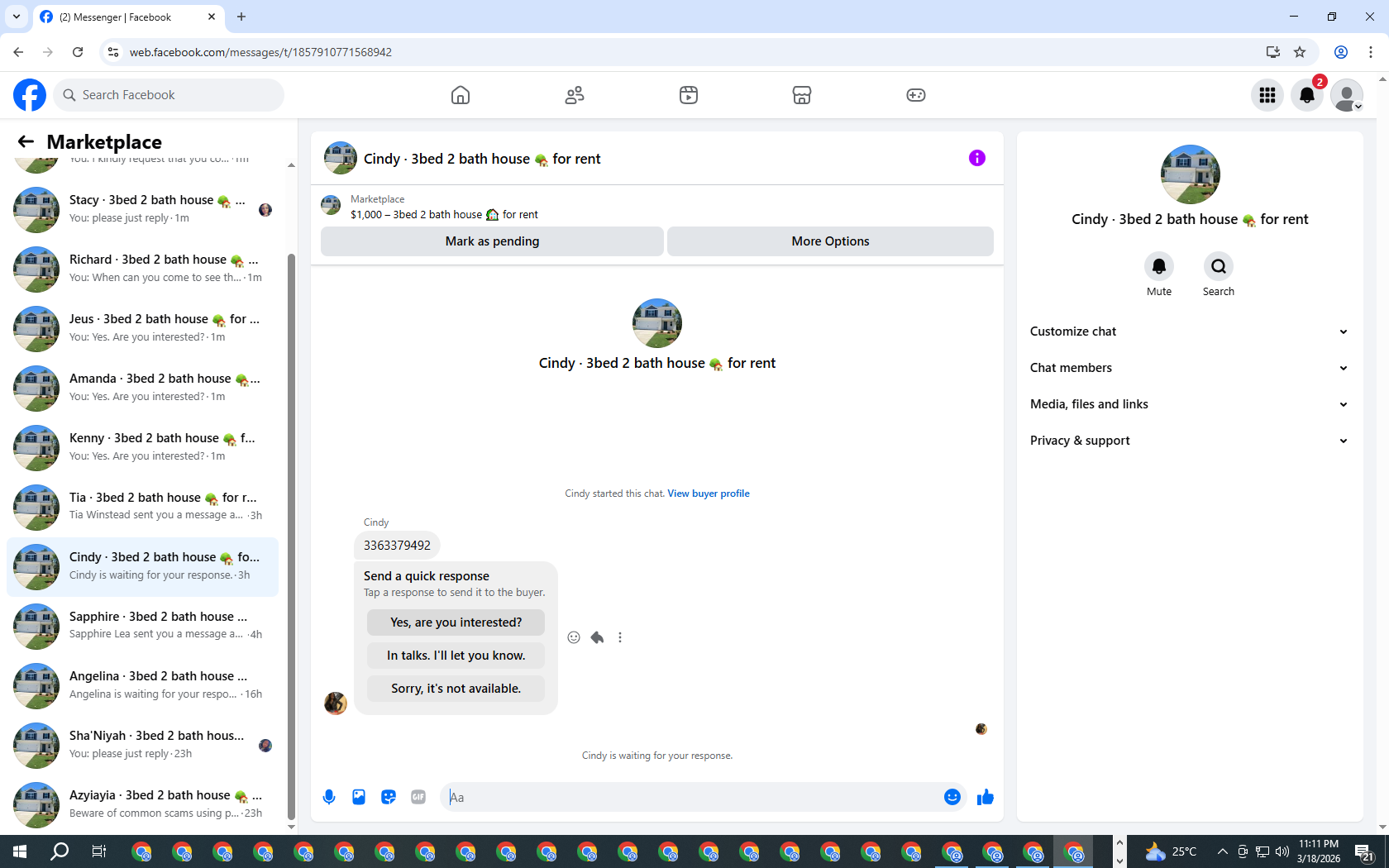Choose a GIF icon
This screenshot has width=1389, height=868.
(x=418, y=797)
